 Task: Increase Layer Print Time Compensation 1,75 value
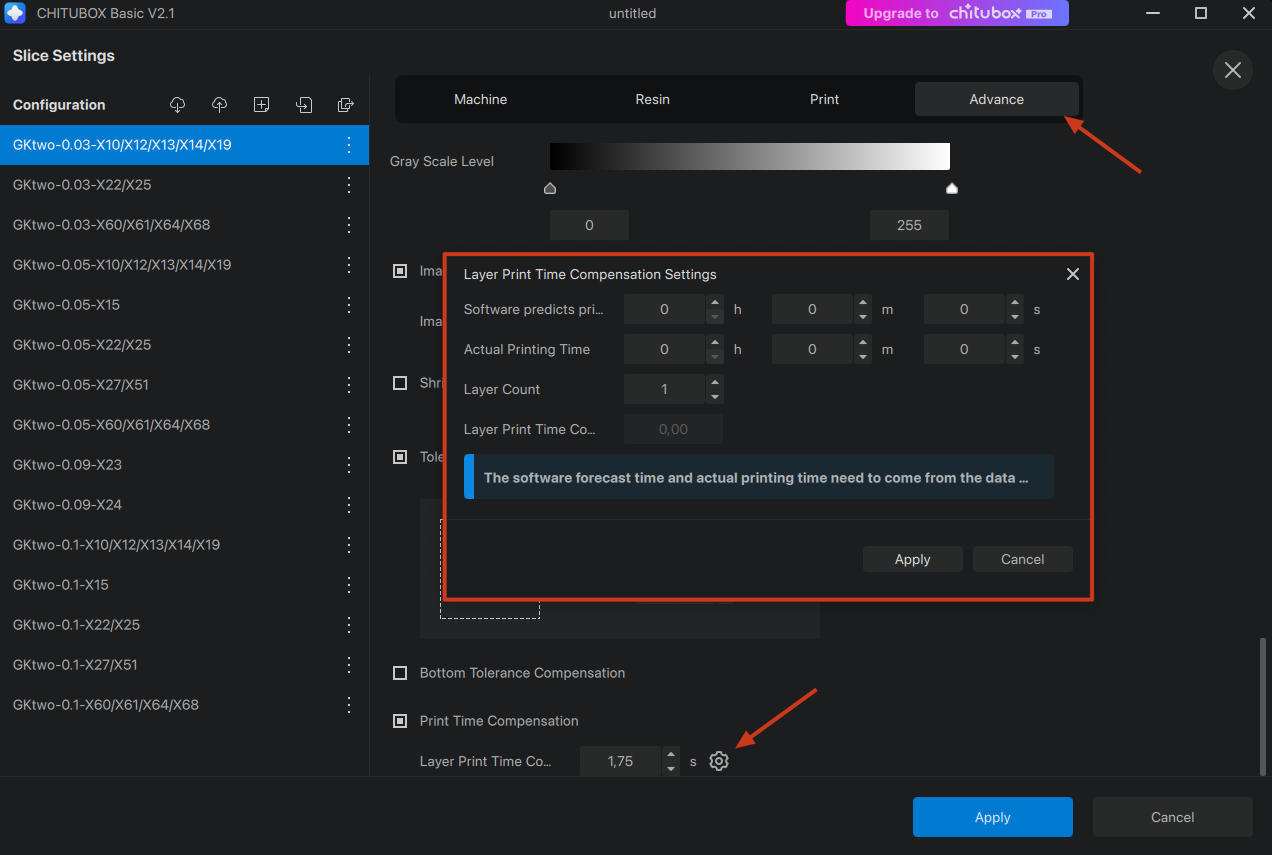pyautogui.click(x=671, y=755)
